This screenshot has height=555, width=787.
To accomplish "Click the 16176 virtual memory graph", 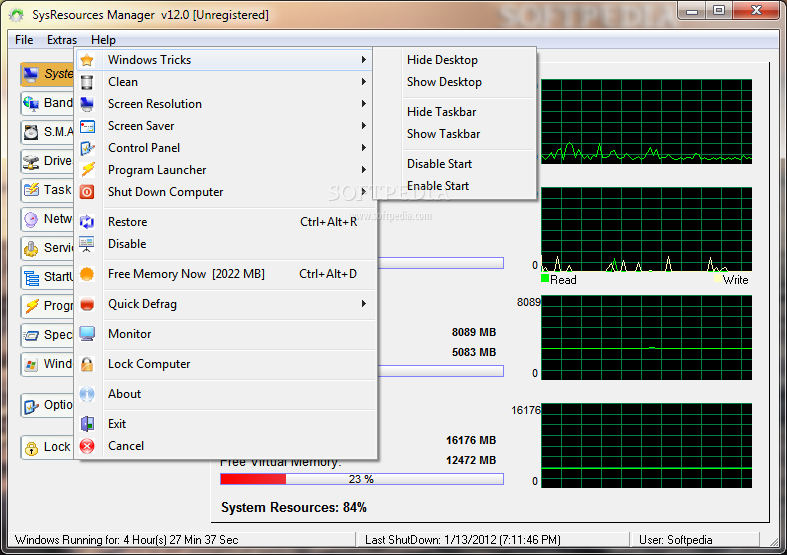I will [x=646, y=446].
